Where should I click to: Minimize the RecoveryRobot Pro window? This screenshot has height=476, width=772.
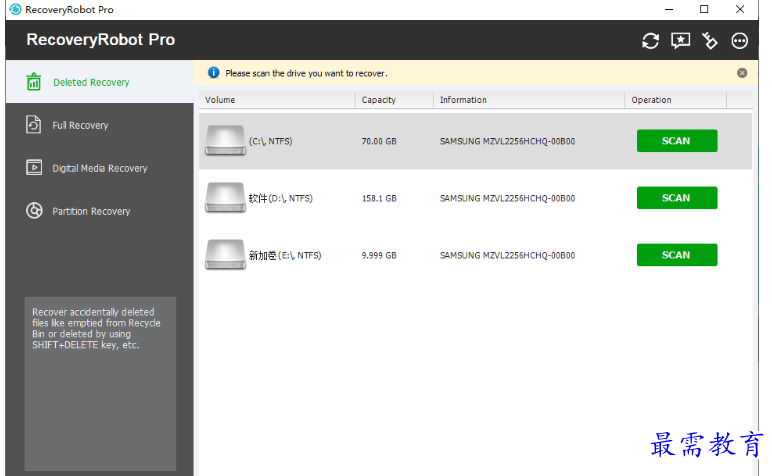pos(669,9)
